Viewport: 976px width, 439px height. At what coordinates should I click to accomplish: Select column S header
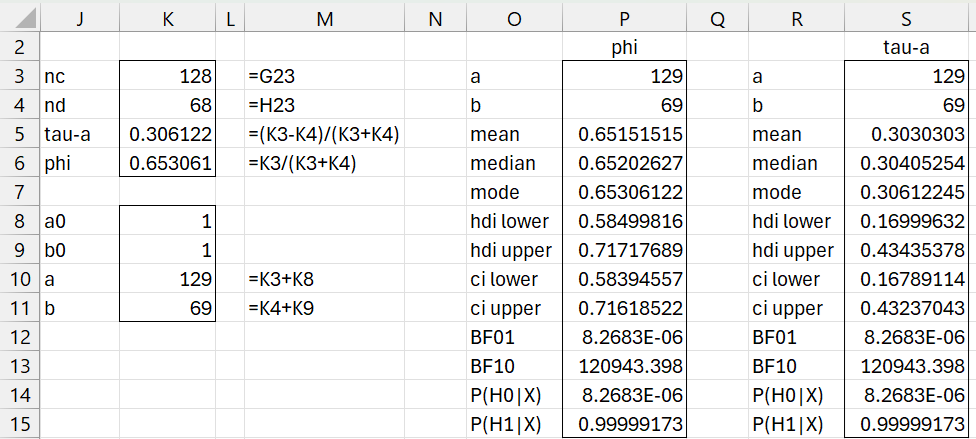(x=906, y=20)
